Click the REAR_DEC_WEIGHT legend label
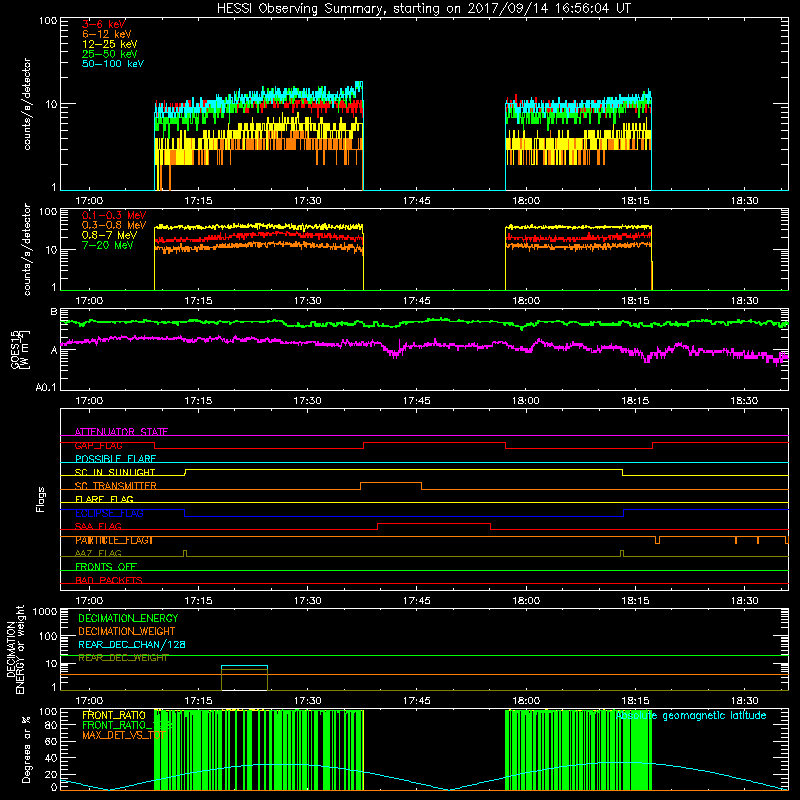 [x=123, y=658]
